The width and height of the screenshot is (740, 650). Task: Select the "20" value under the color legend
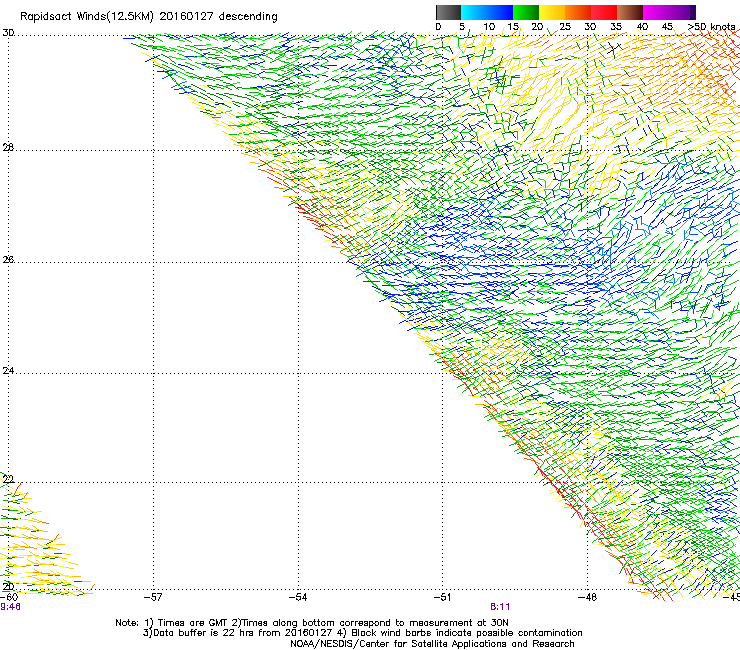click(537, 27)
